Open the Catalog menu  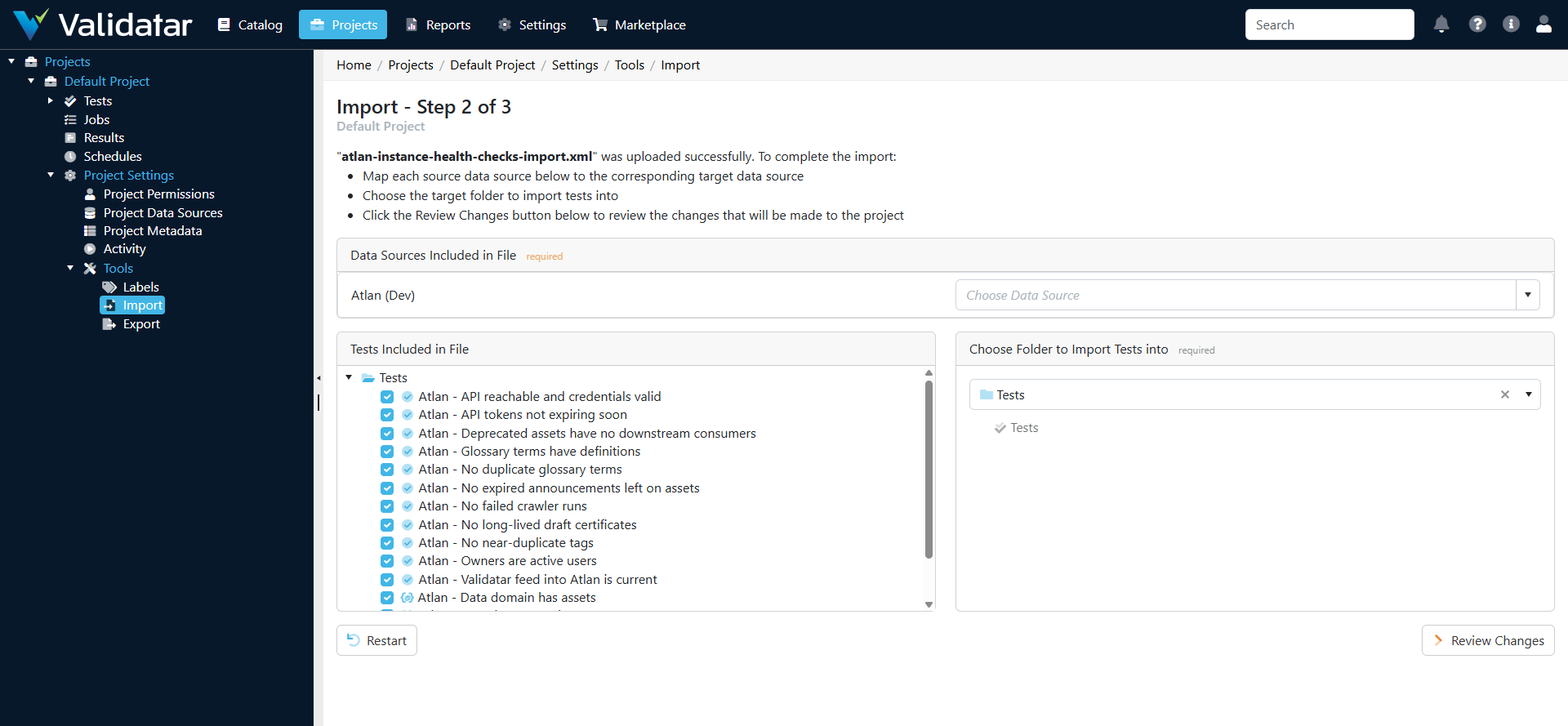[x=250, y=24]
